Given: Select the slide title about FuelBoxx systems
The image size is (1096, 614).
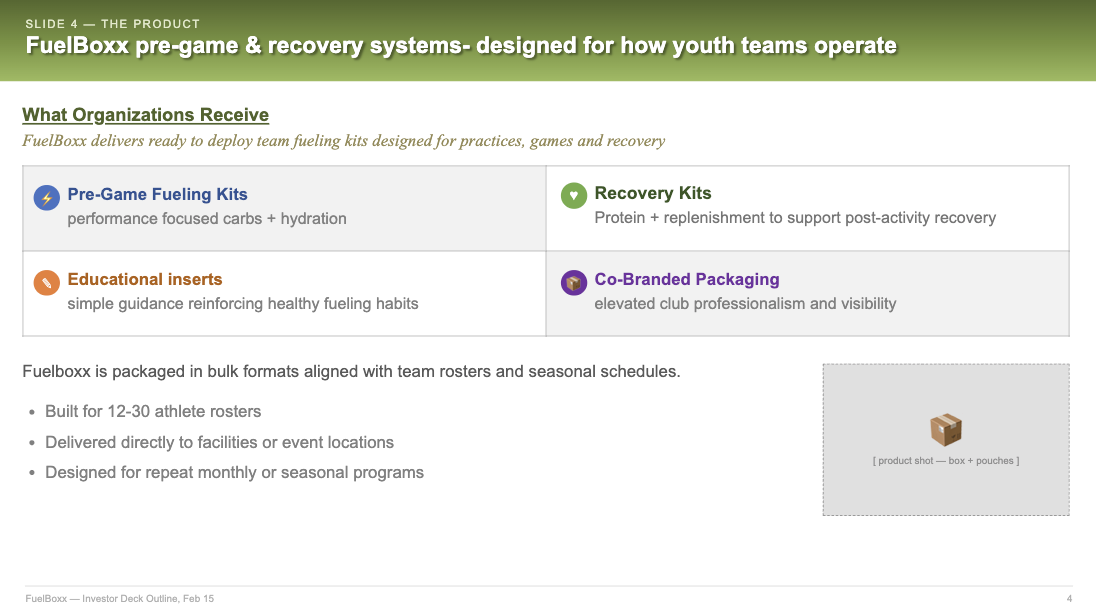Looking at the screenshot, I should [461, 45].
